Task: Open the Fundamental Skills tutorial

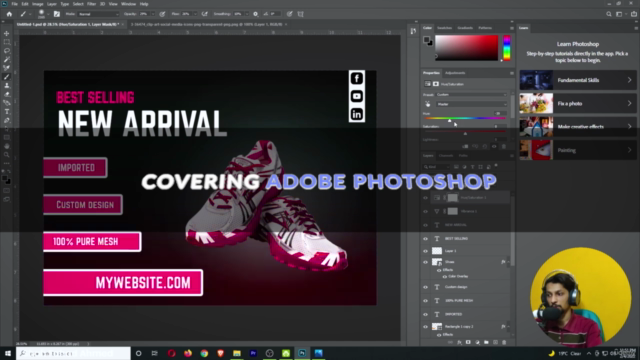Action: [x=578, y=80]
